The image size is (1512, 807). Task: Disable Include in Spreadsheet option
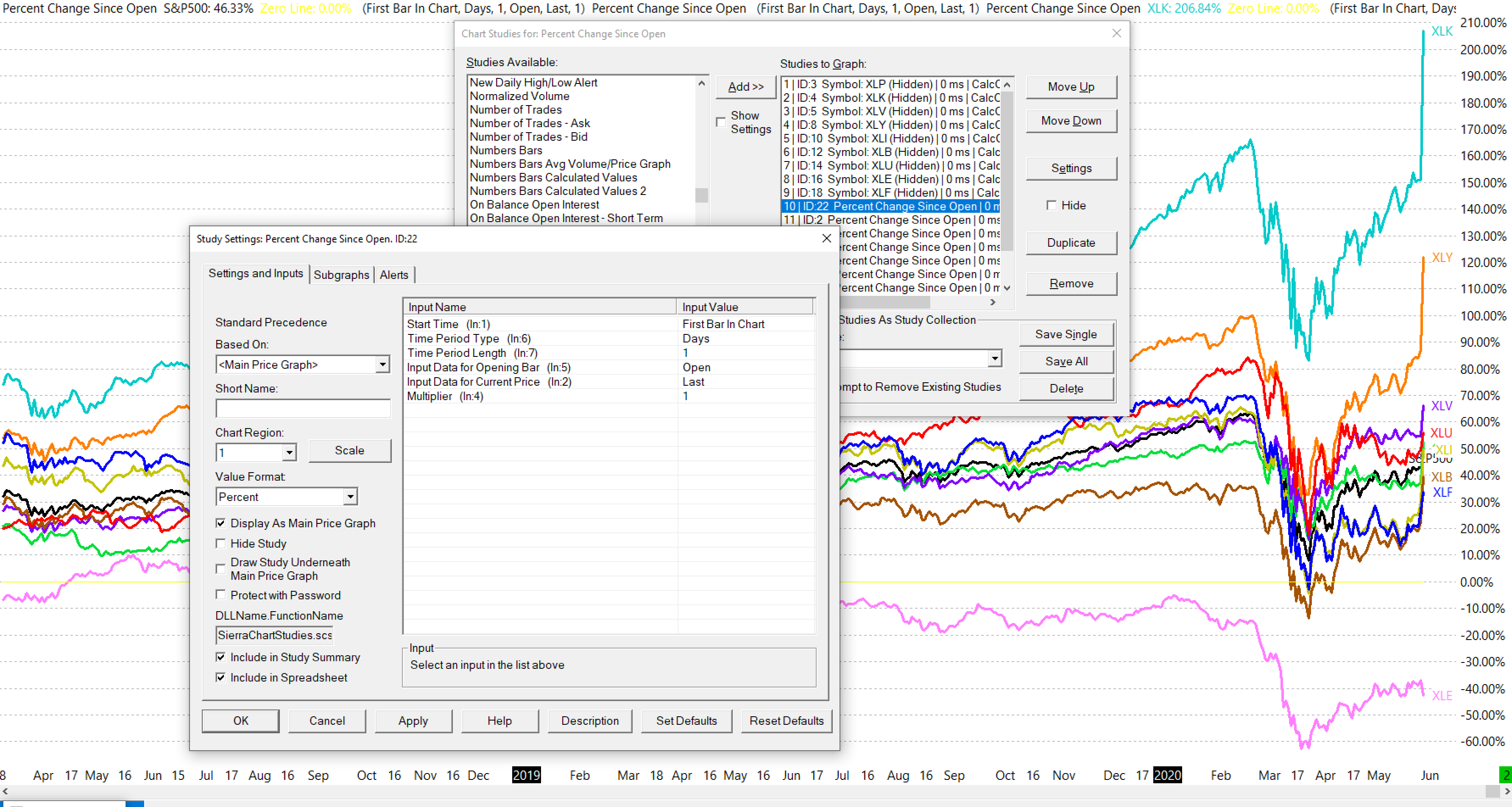tap(221, 677)
